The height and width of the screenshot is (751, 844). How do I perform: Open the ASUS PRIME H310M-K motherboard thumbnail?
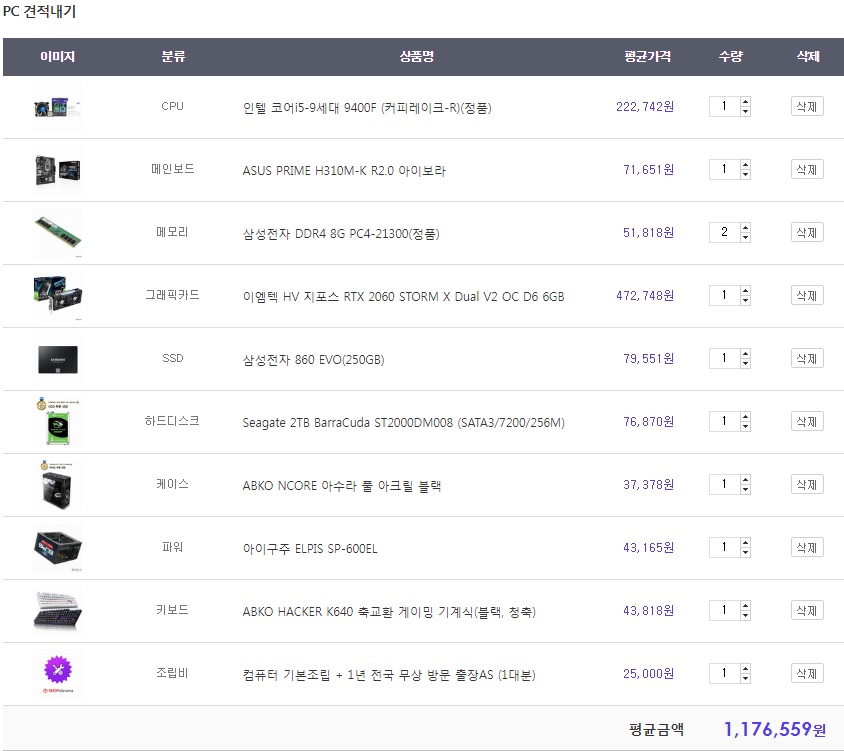pos(57,169)
